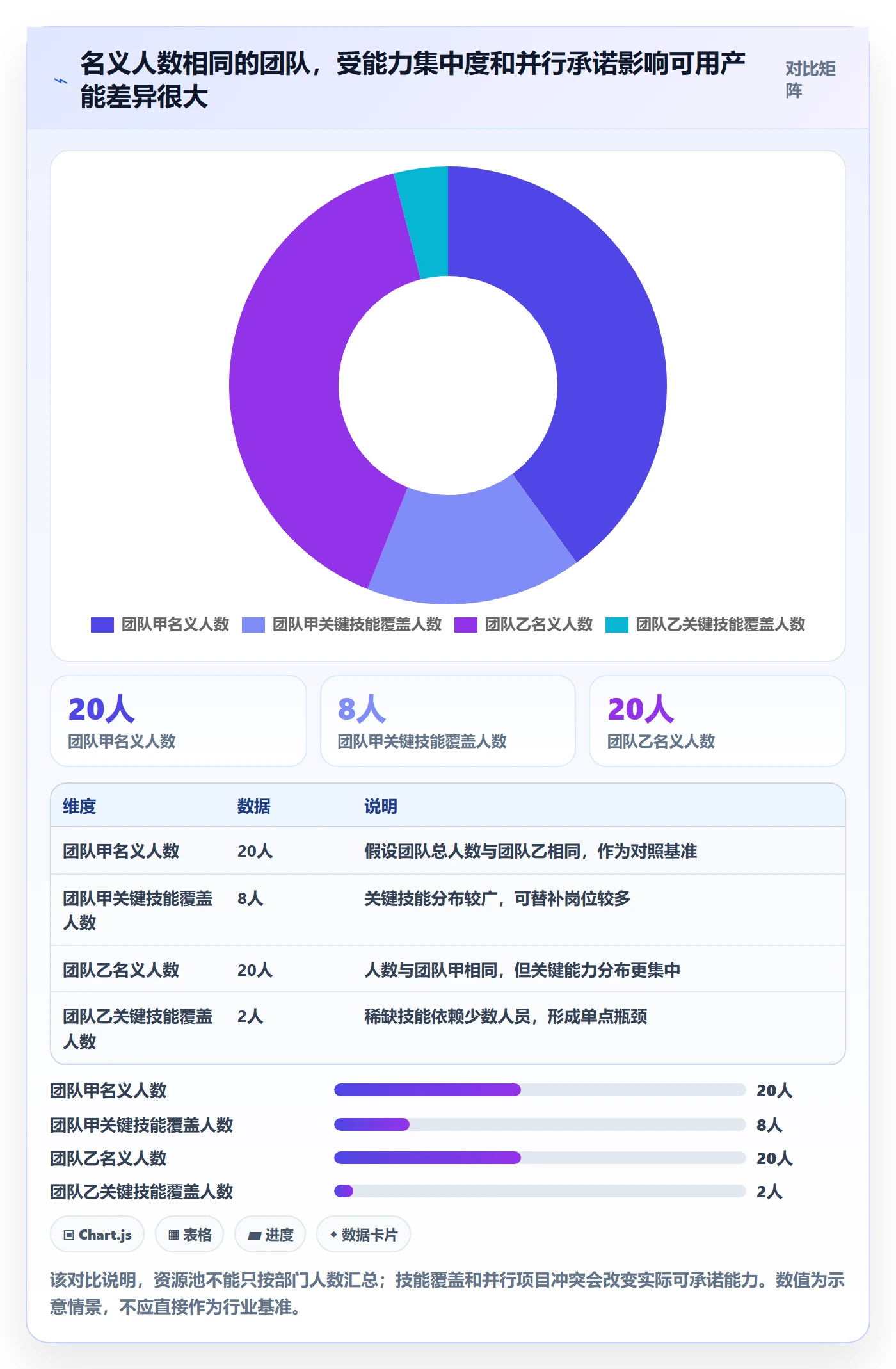Click the 数据 column header
Screen dimensions: 896x1369
pyautogui.click(x=253, y=806)
